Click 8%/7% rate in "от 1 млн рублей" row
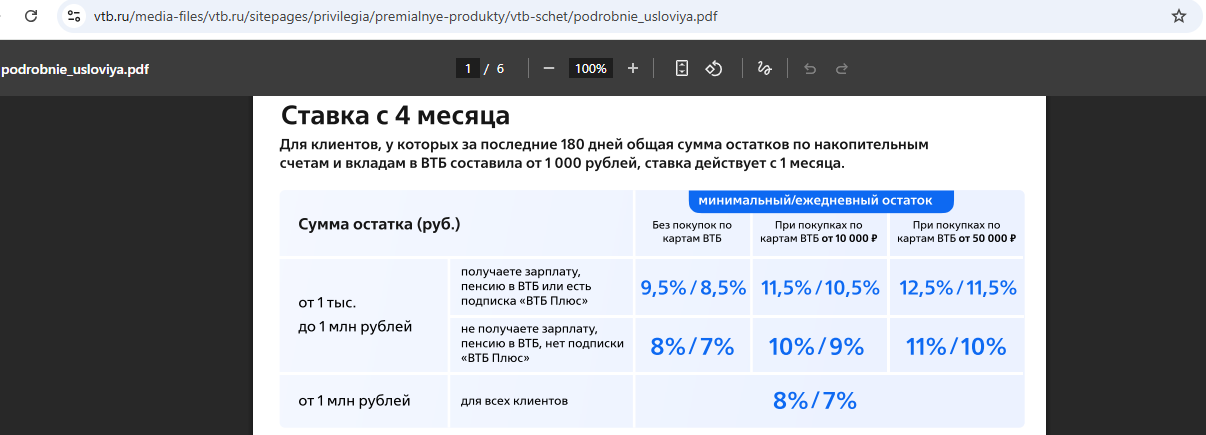The image size is (1206, 435). click(815, 401)
